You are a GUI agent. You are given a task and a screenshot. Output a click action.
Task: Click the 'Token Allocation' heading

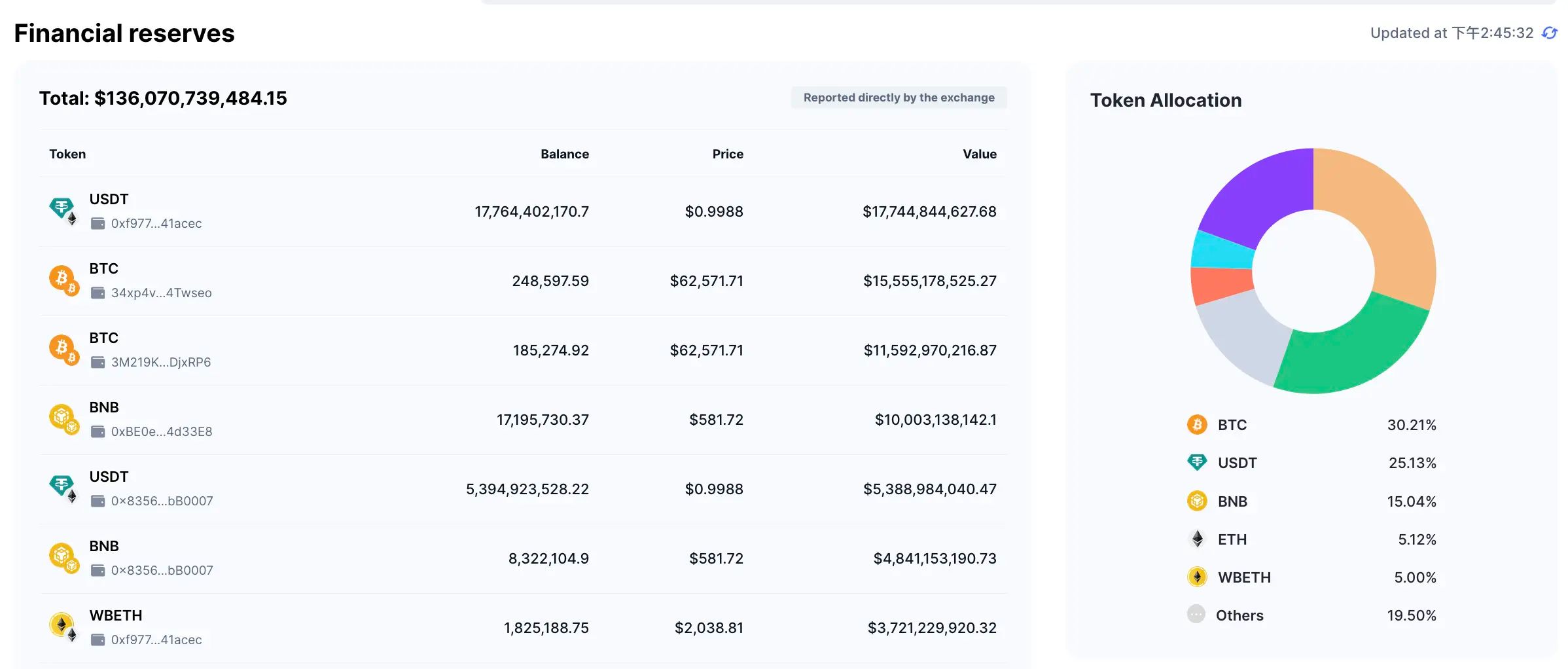1166,100
